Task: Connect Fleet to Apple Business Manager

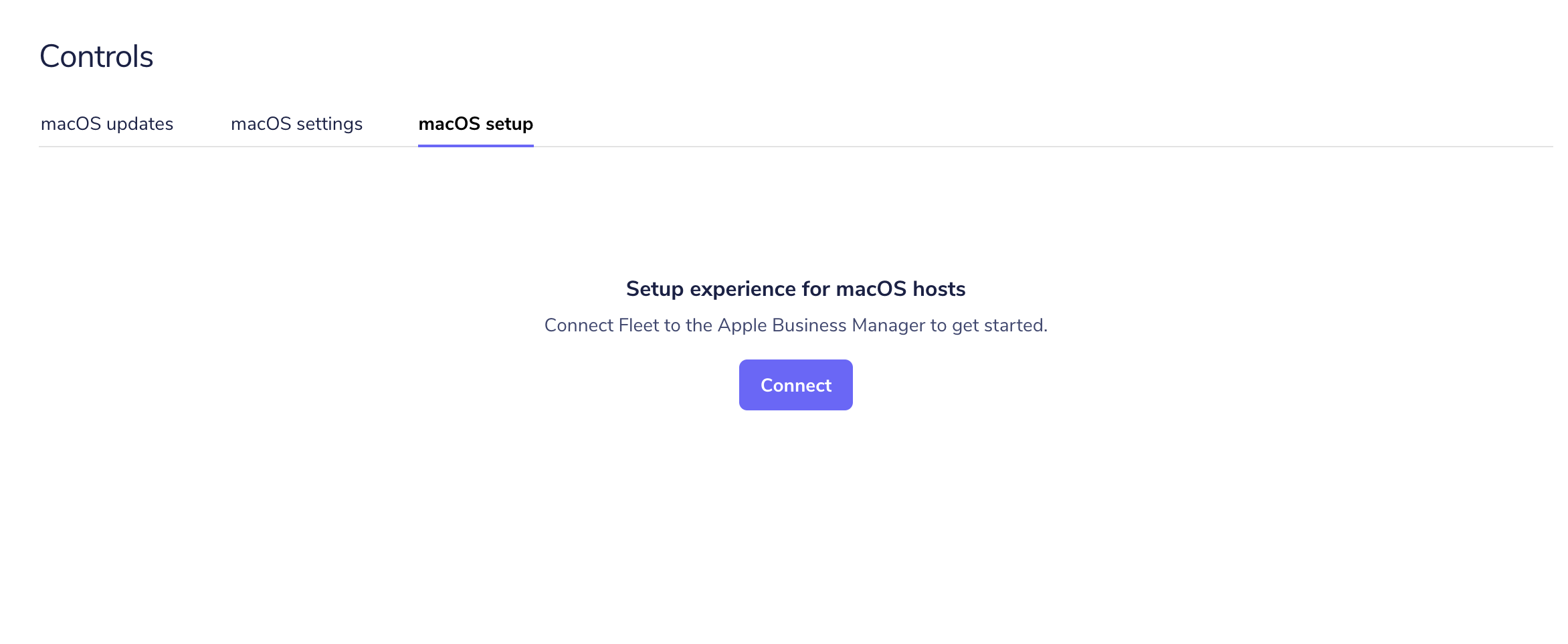Action: [795, 384]
